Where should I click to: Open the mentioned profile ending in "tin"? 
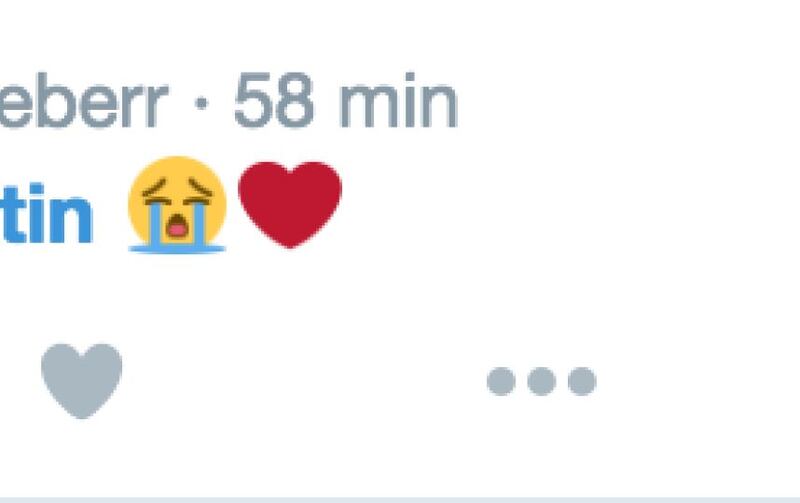46,213
